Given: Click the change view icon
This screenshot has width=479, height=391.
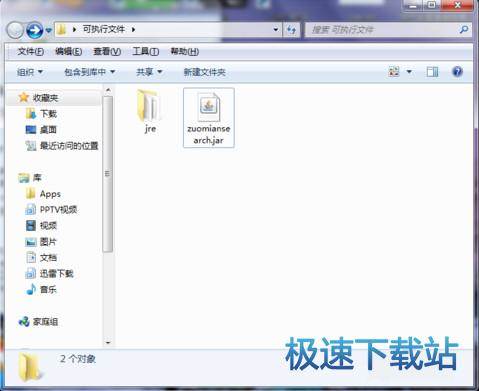Looking at the screenshot, I should click(x=394, y=72).
